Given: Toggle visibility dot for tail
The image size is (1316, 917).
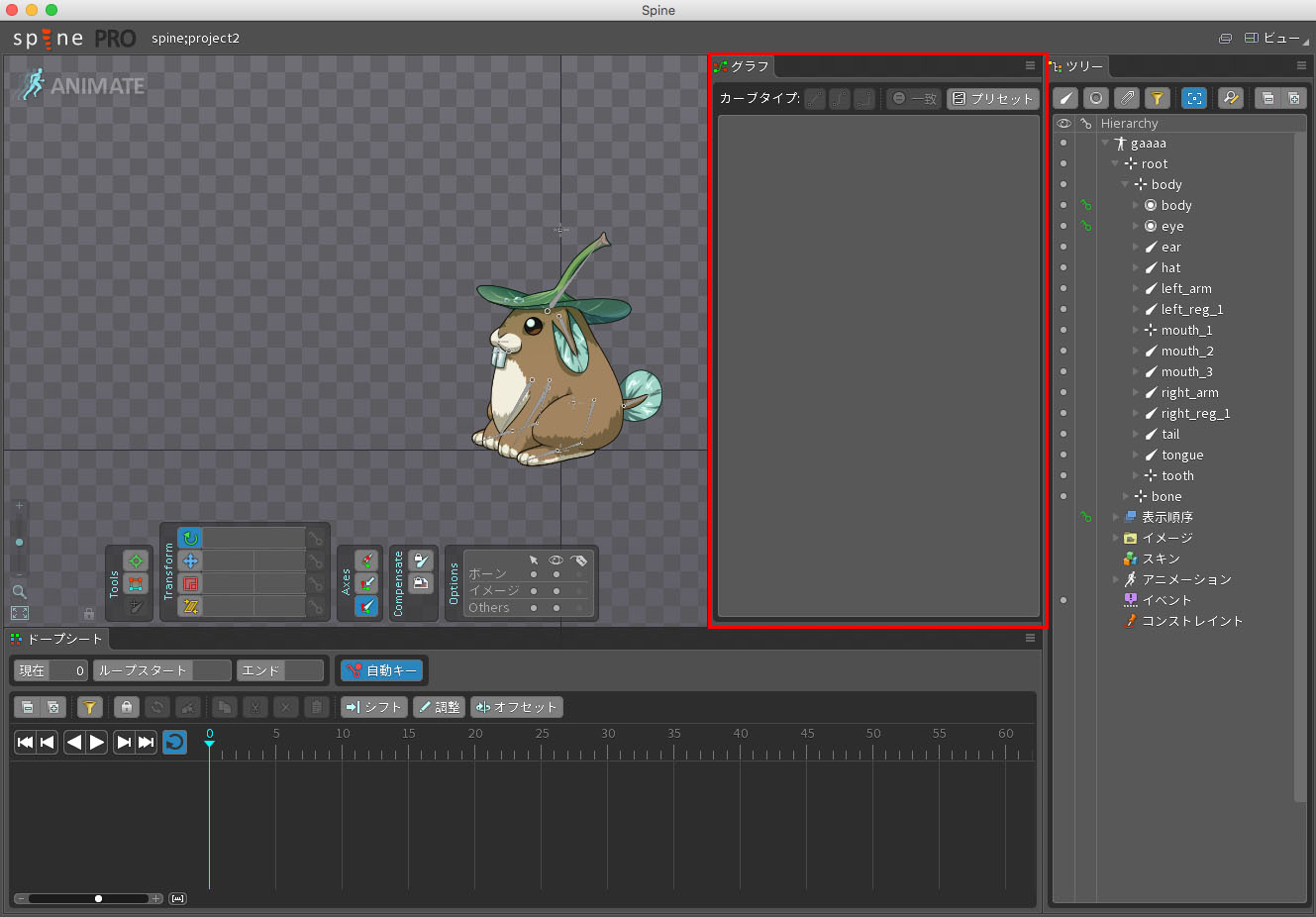Looking at the screenshot, I should click(x=1063, y=434).
